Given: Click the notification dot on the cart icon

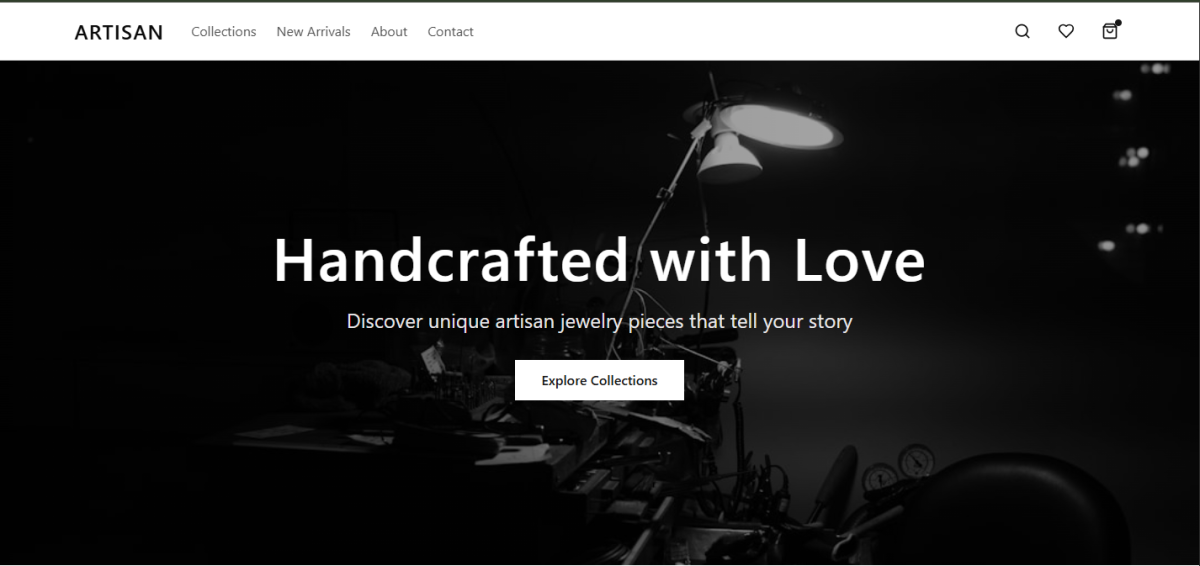Looking at the screenshot, I should click(1118, 22).
